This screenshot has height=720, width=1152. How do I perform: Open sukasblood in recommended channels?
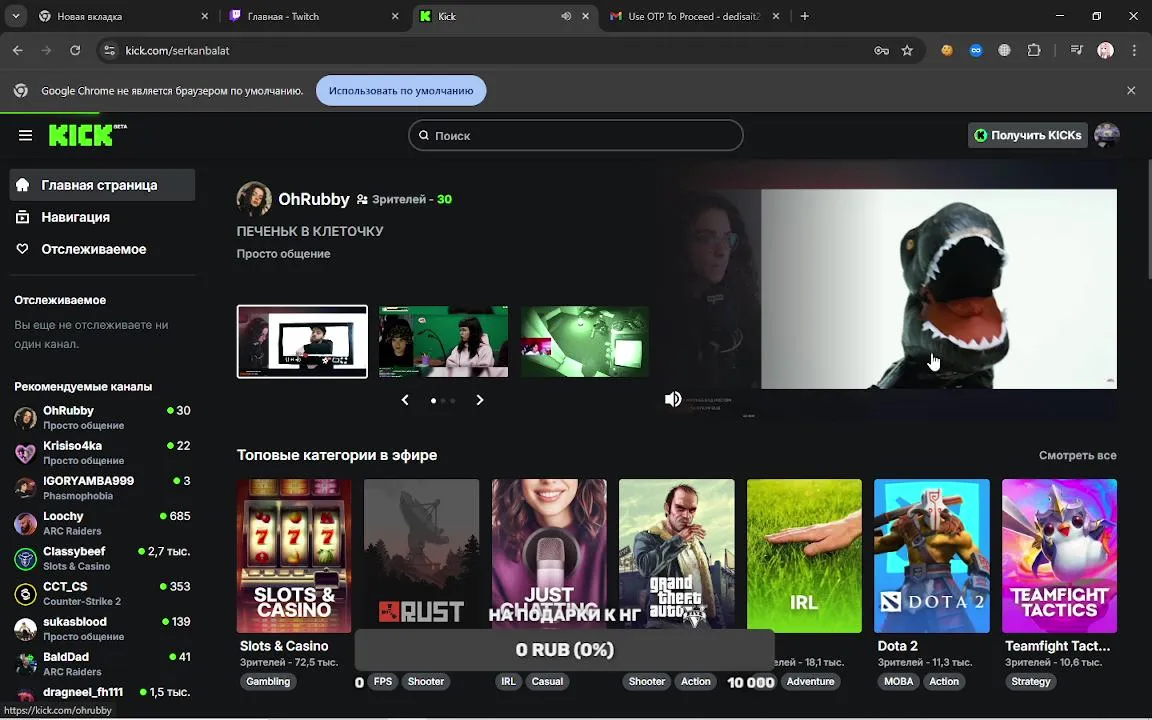click(102, 629)
